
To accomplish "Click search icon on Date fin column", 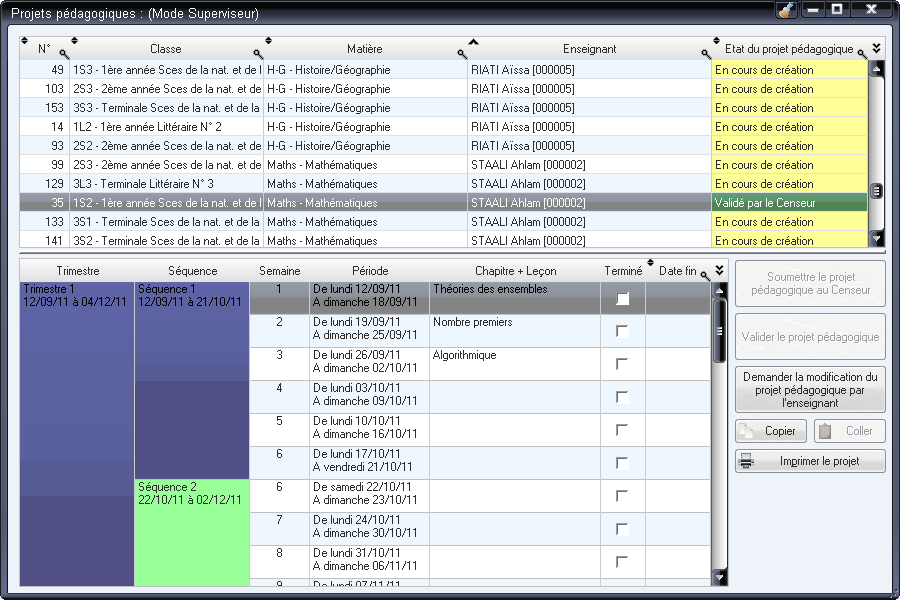I will (x=705, y=276).
